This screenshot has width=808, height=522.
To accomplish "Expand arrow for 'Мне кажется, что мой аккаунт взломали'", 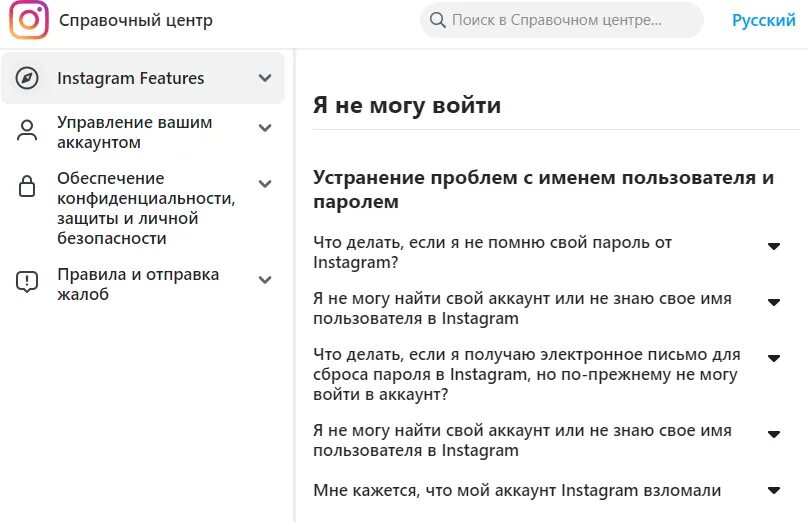I will point(773,490).
